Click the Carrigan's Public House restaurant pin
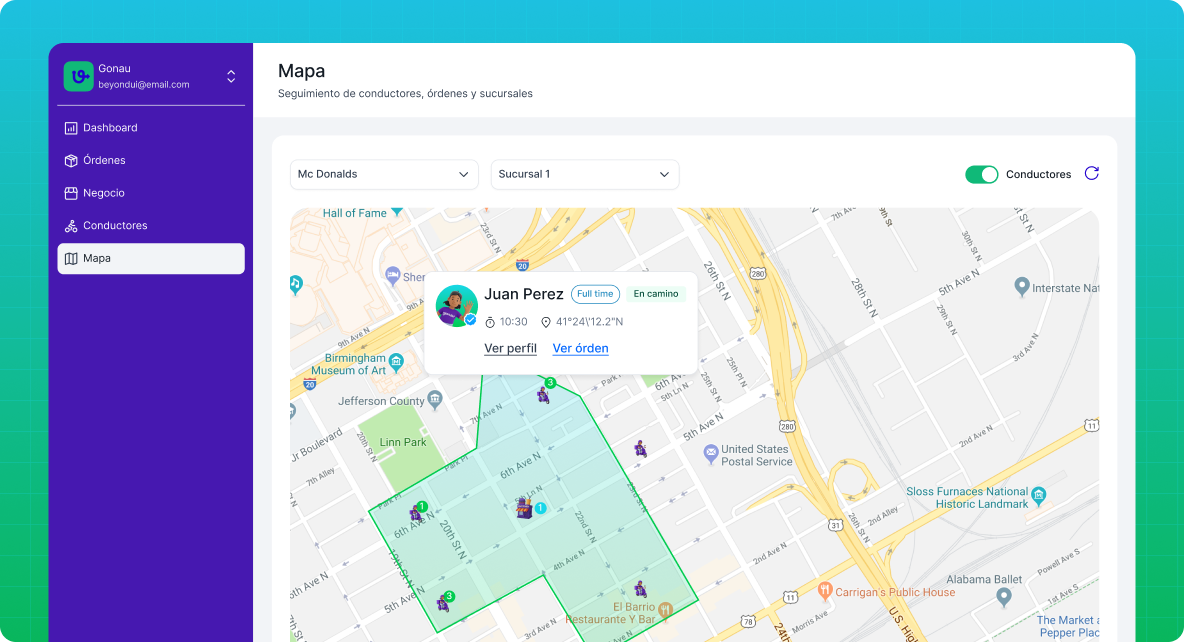Image resolution: width=1184 pixels, height=642 pixels. (825, 590)
